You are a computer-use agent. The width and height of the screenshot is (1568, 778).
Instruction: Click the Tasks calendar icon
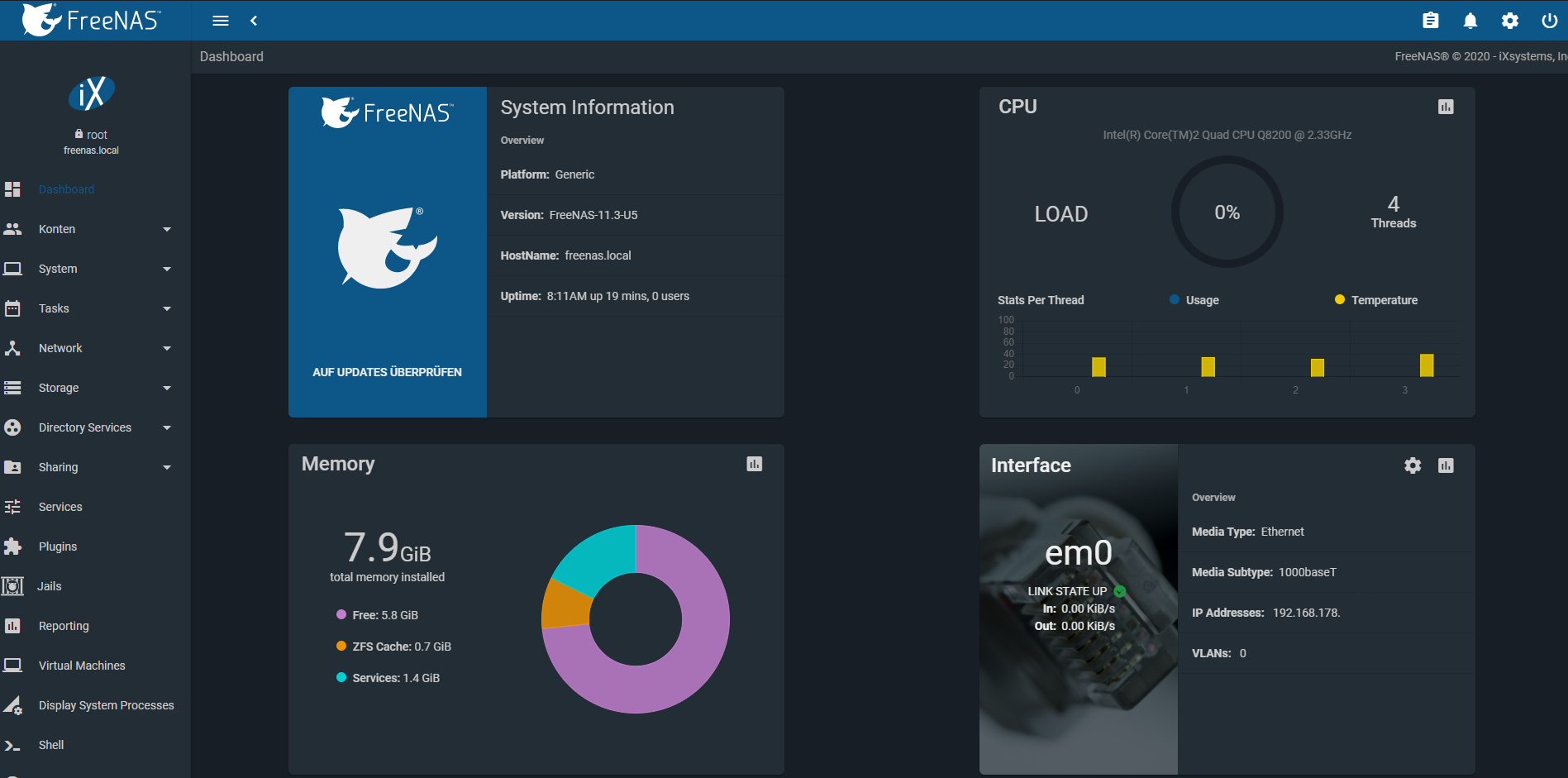(x=12, y=308)
